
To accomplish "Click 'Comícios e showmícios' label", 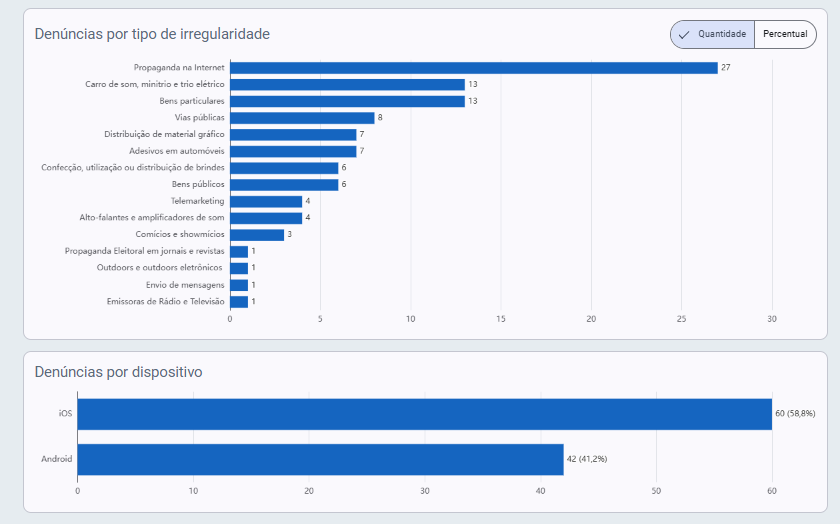I will click(x=180, y=234).
